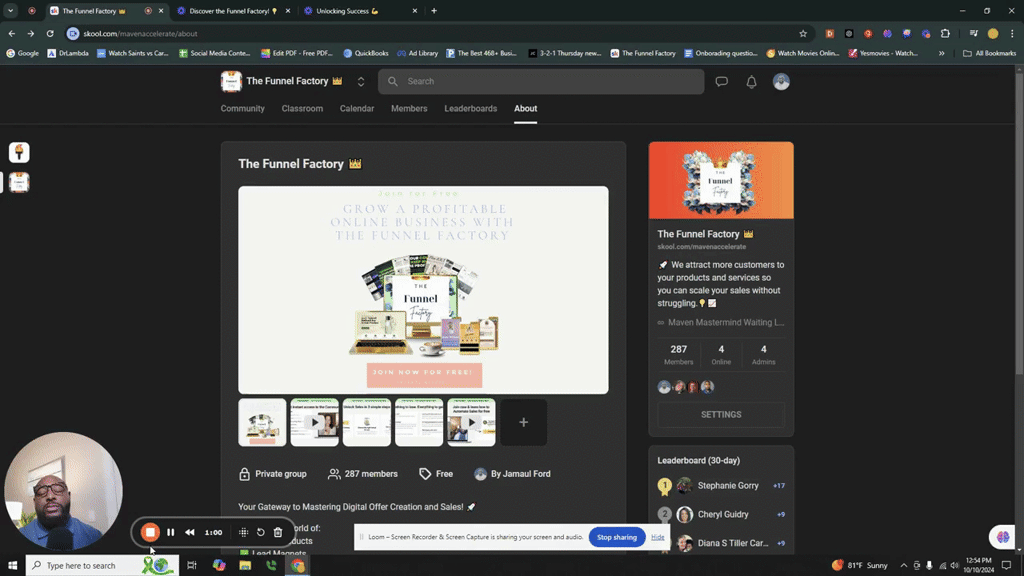Screen dimensions: 1024x576
Task: Open the Chrome extensions puzzle icon
Action: pos(945,33)
